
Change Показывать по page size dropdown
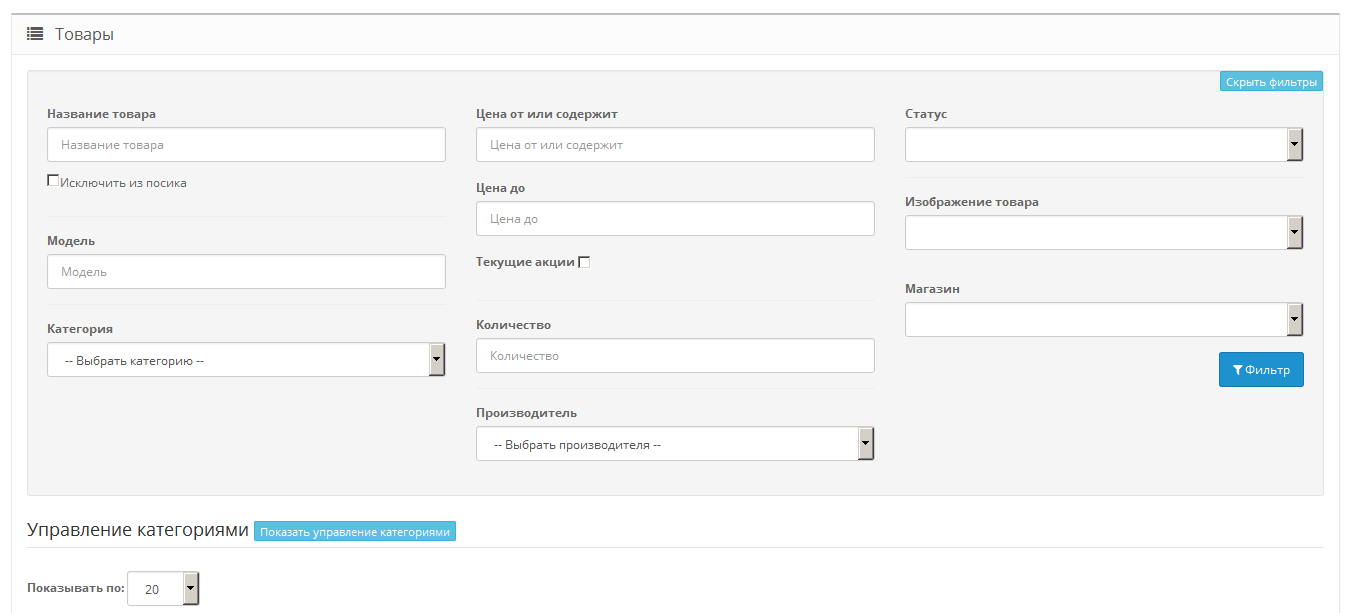tap(163, 589)
